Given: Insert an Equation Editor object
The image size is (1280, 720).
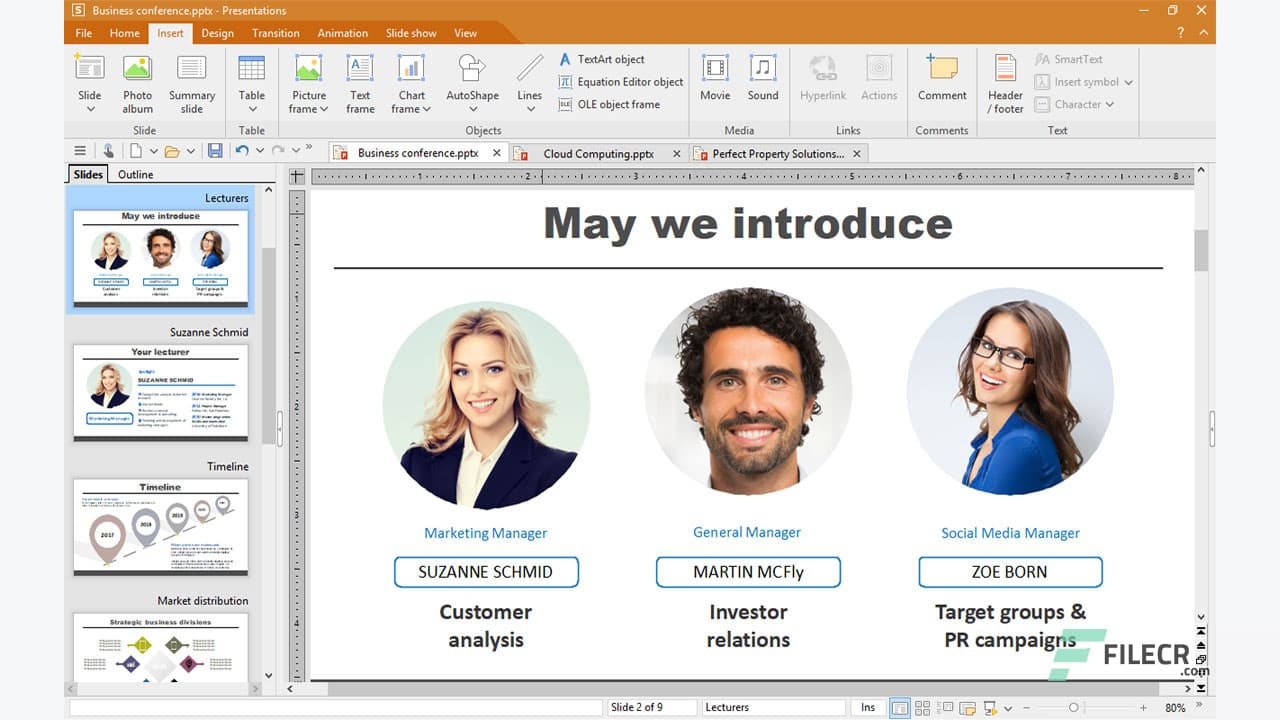Looking at the screenshot, I should pos(620,82).
